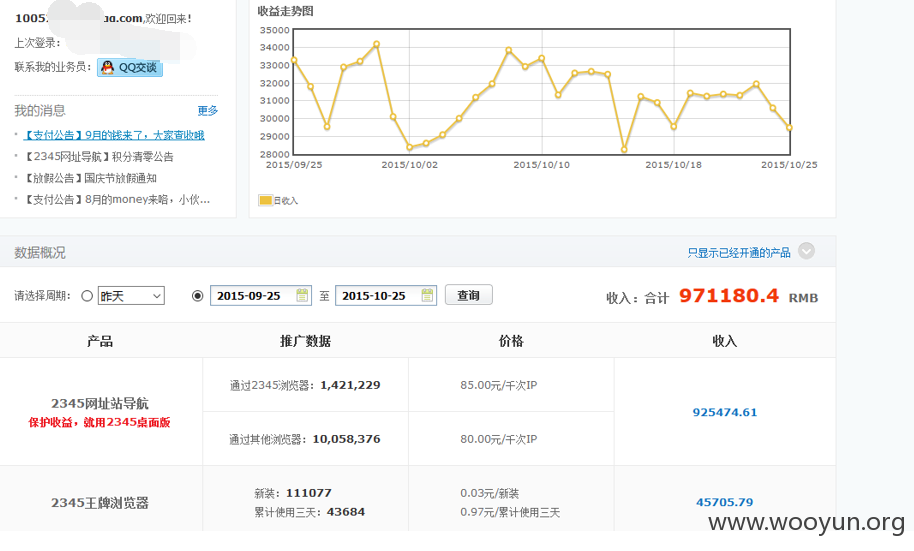Open 【2345网址导航】积分清零公告 message
Screen dimensions: 914x551
(x=98, y=157)
